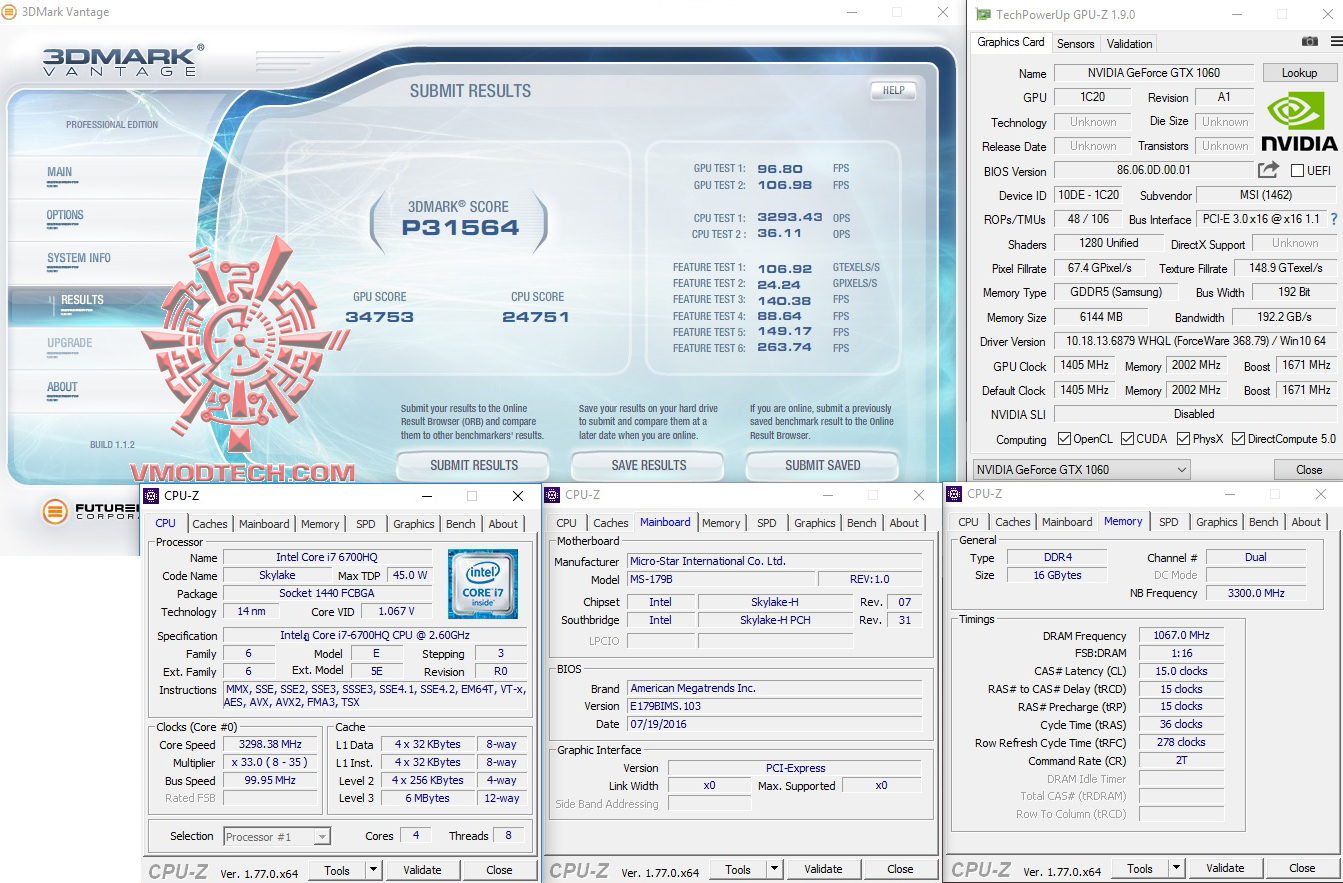The height and width of the screenshot is (883, 1343).
Task: Toggle the OpenCL checkbox
Action: coord(1065,439)
